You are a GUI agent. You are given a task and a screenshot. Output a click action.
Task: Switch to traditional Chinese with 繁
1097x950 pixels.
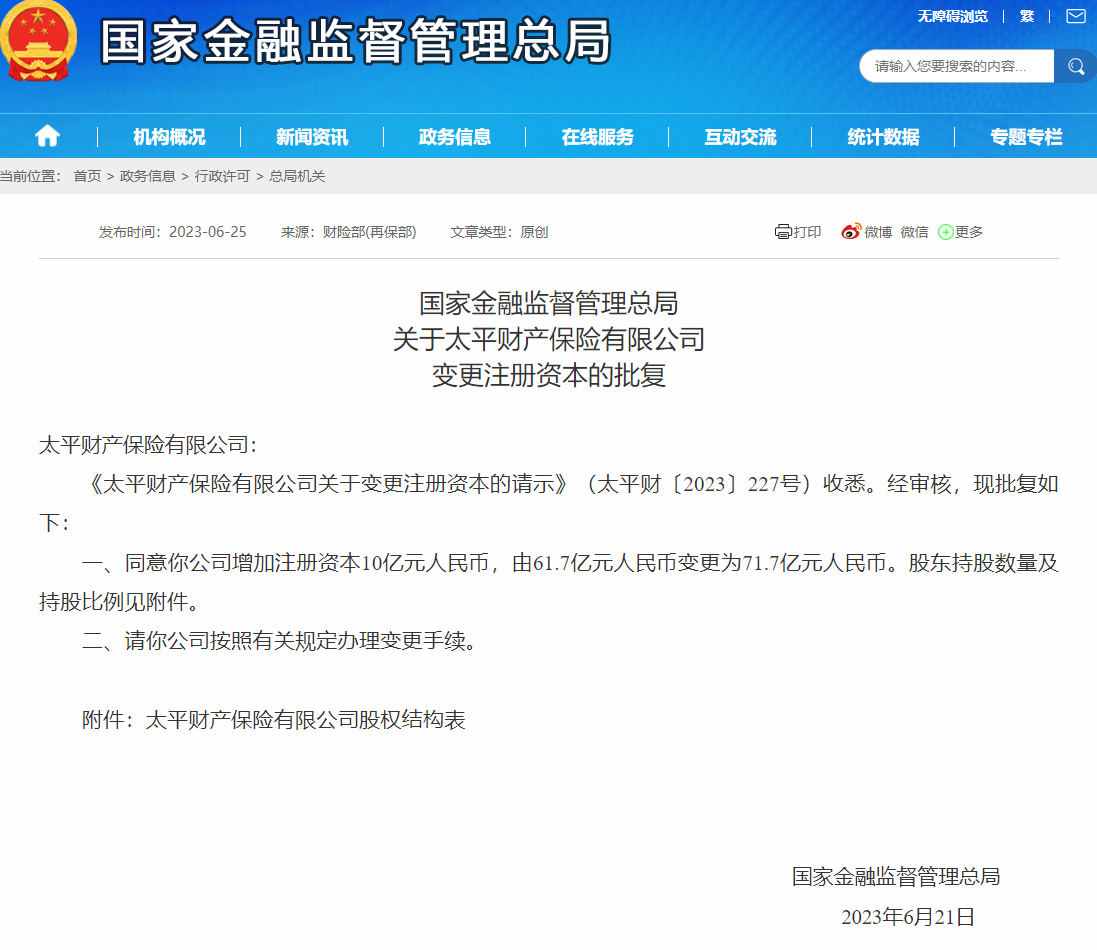pyautogui.click(x=1027, y=16)
